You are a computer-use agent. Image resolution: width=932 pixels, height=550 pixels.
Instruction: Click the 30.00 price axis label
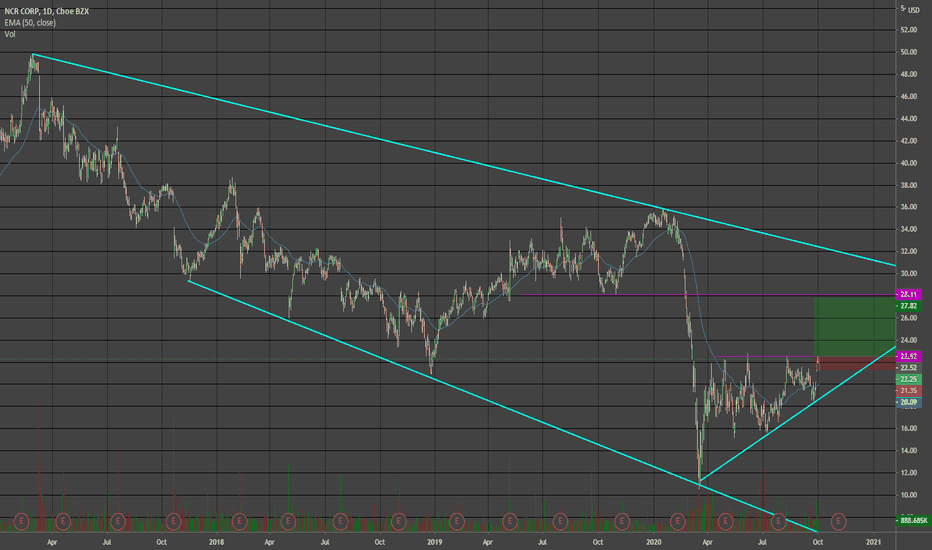908,274
